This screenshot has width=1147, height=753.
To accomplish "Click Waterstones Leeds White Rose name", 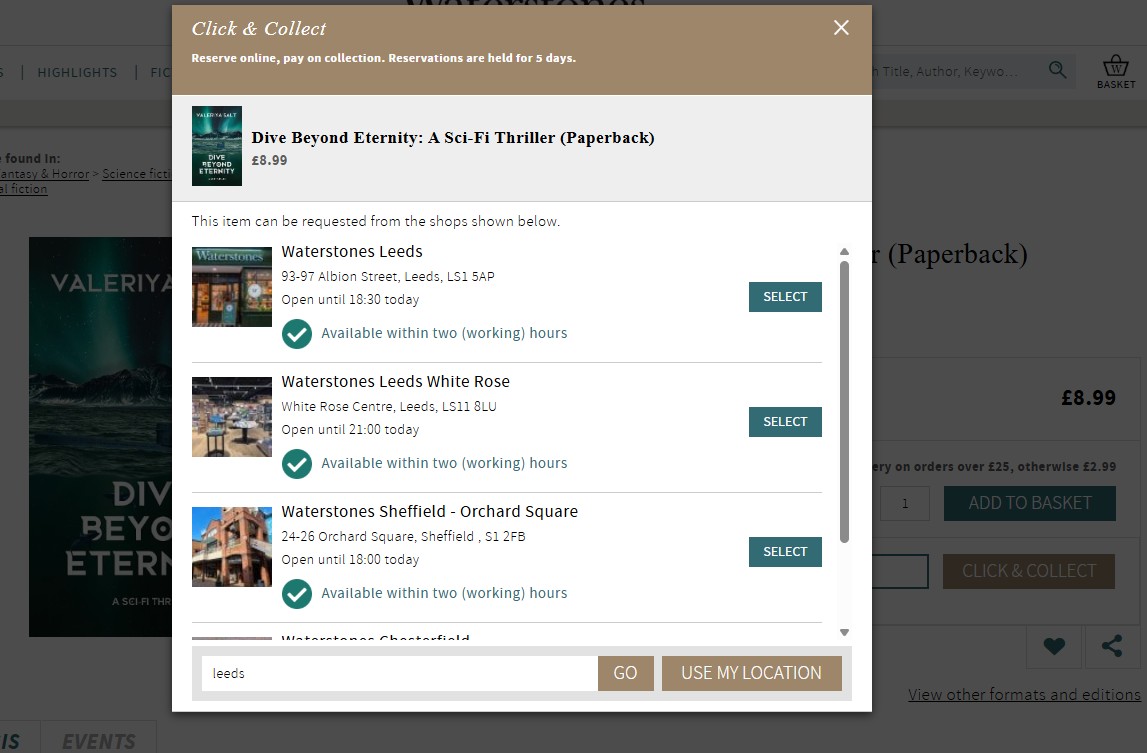I will pos(396,381).
